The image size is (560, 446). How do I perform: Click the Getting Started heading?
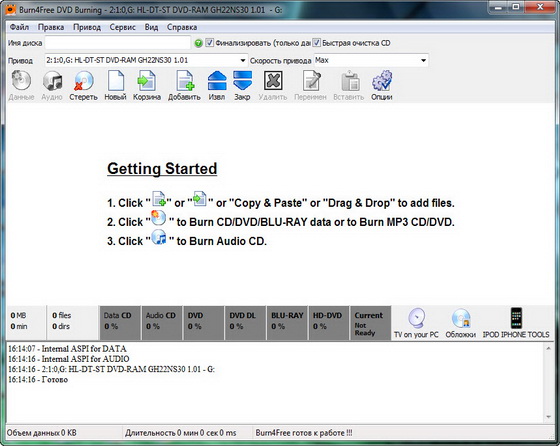[162, 169]
